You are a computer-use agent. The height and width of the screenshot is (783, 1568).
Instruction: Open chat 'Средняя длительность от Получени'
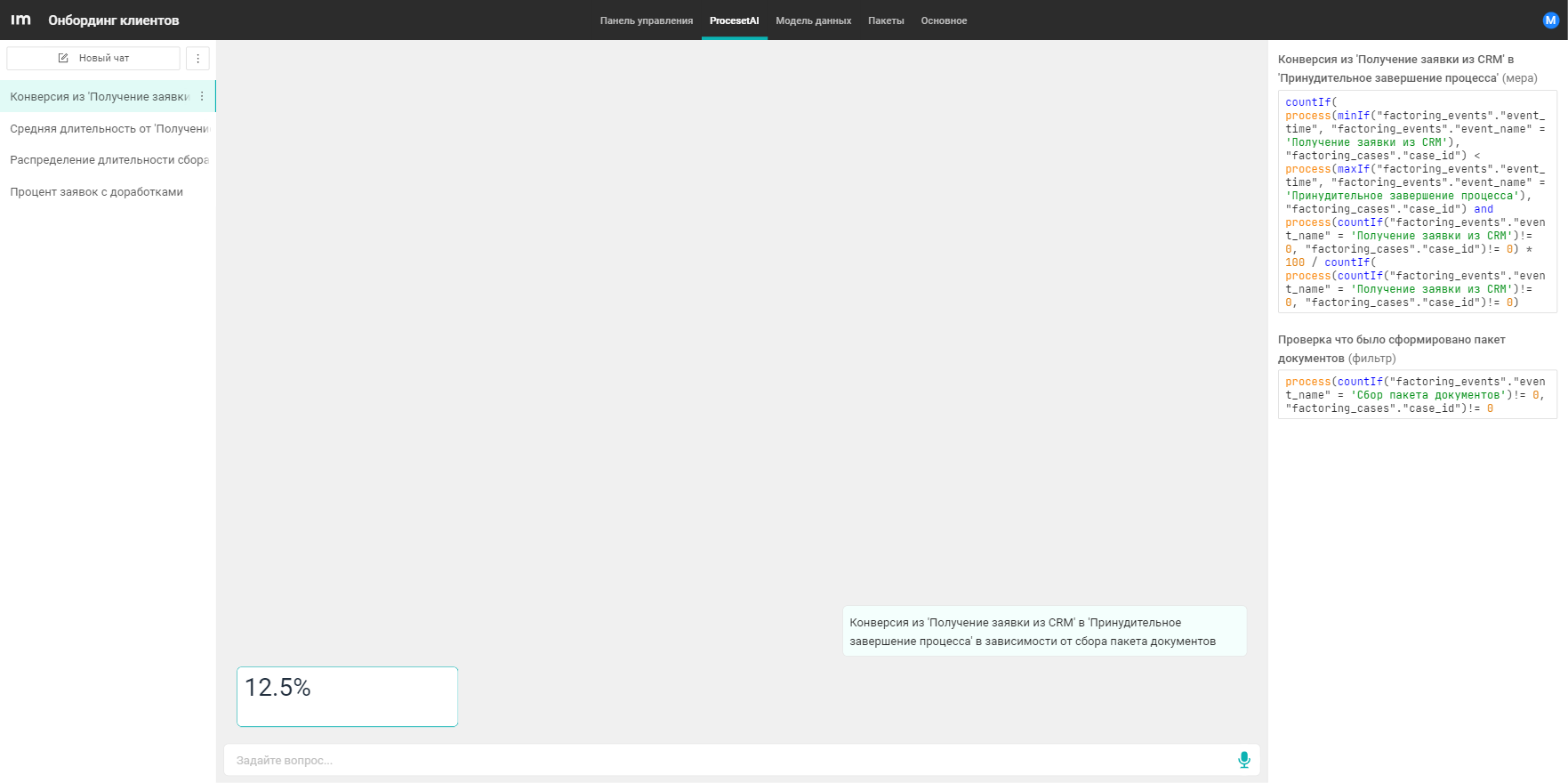click(108, 128)
